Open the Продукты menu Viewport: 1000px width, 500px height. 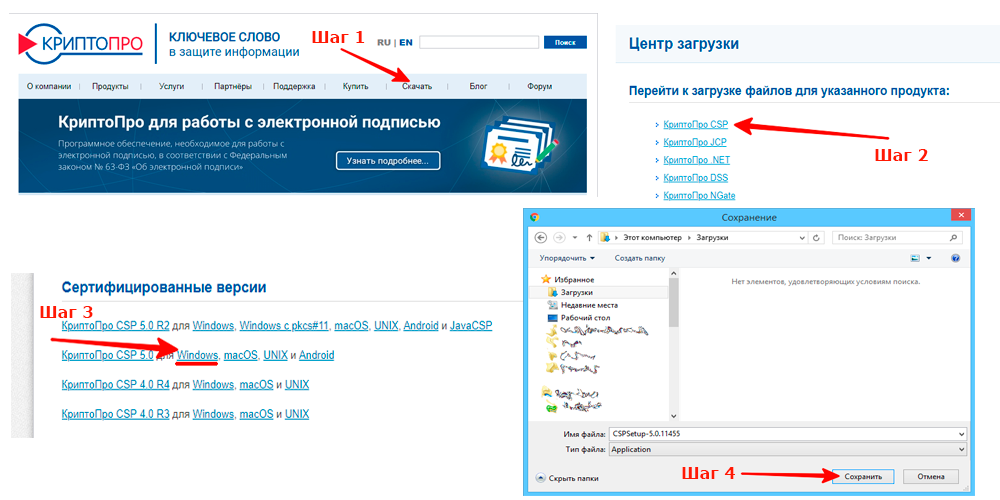click(x=110, y=86)
